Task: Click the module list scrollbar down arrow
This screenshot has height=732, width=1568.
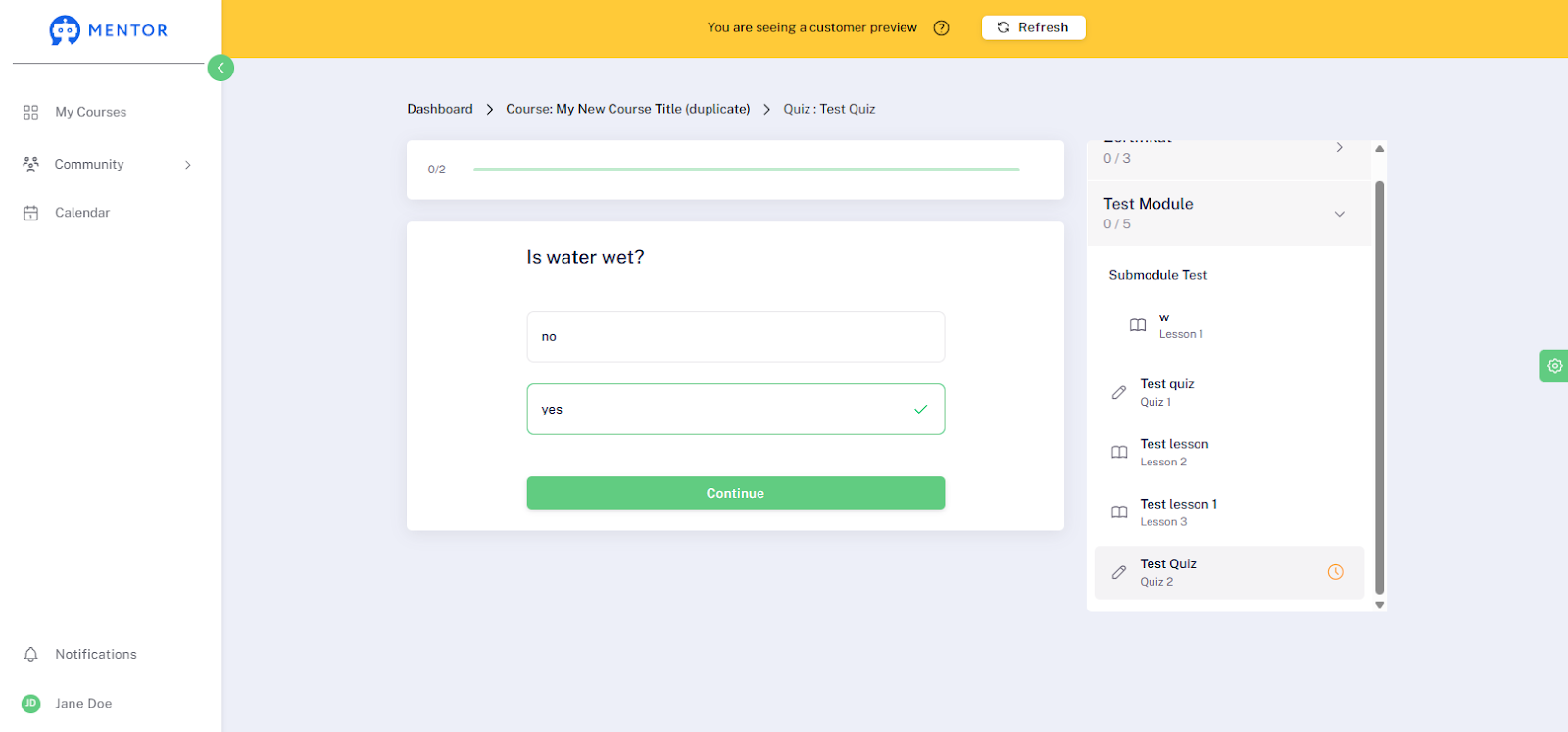Action: [1379, 605]
